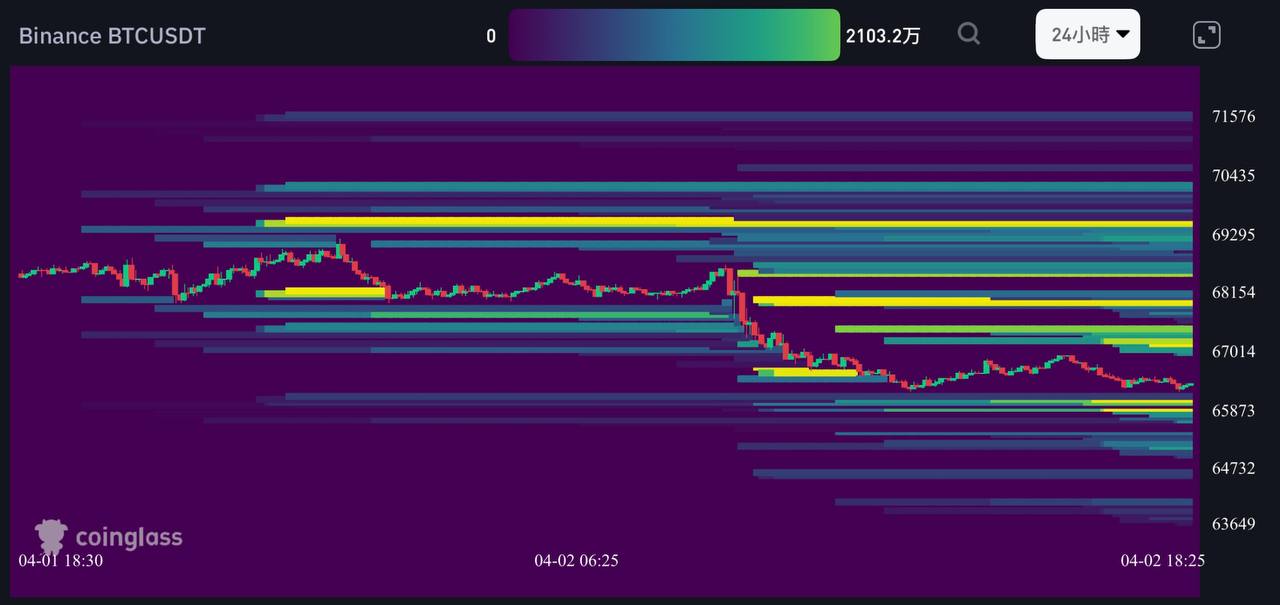This screenshot has height=605, width=1280.
Task: Click the Binance BTCUSDT title
Action: 112,36
